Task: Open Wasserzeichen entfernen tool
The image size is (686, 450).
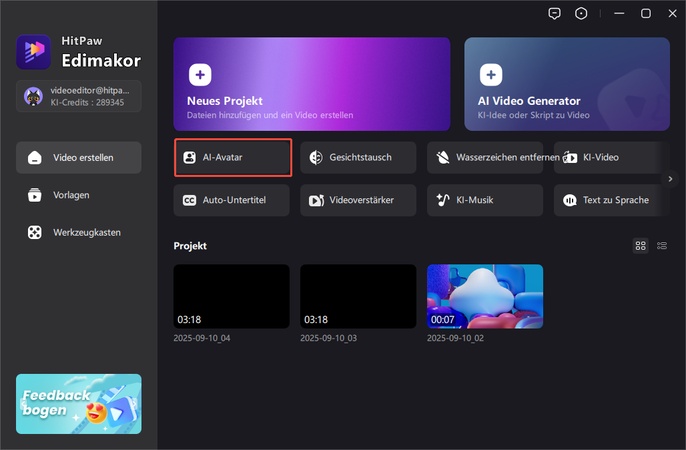Action: [485, 157]
